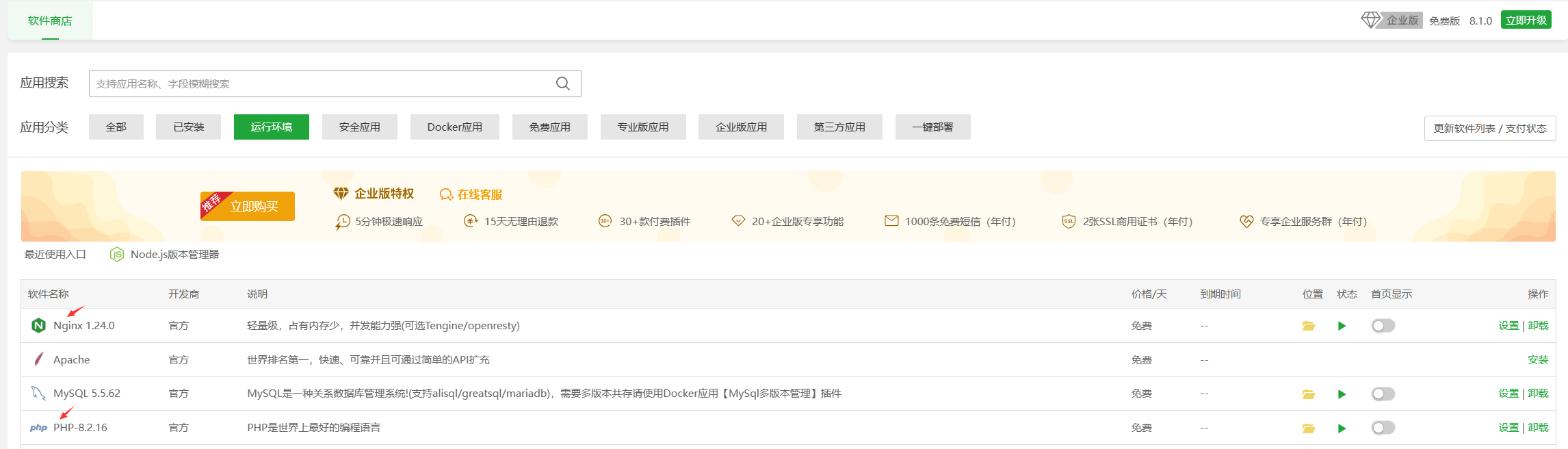Open Nginx 设置 settings link
1568x449 pixels.
[1508, 326]
